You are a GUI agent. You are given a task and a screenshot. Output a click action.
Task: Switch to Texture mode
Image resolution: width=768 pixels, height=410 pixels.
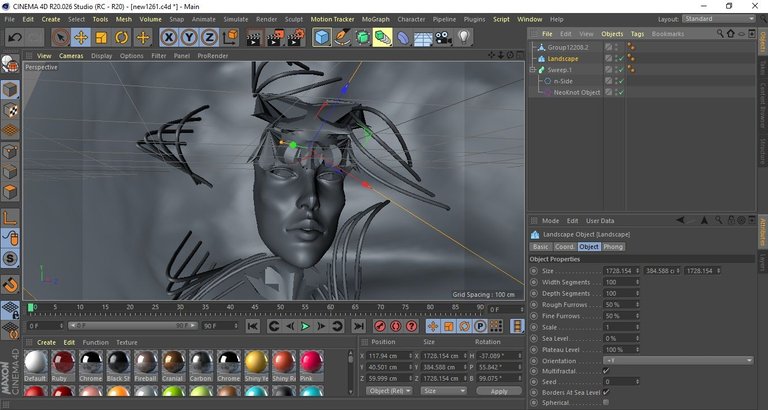click(x=10, y=111)
